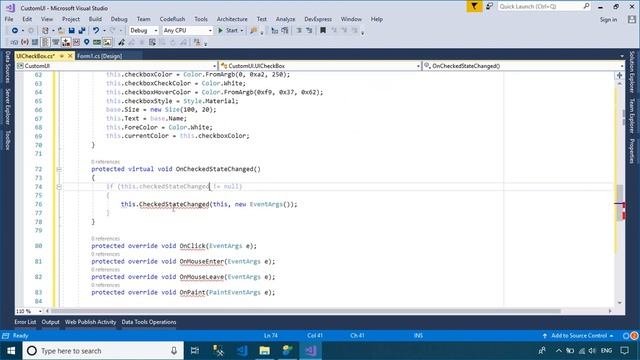This screenshot has width=640, height=360.
Task: Open the DevExpress menu
Action: pos(318,19)
